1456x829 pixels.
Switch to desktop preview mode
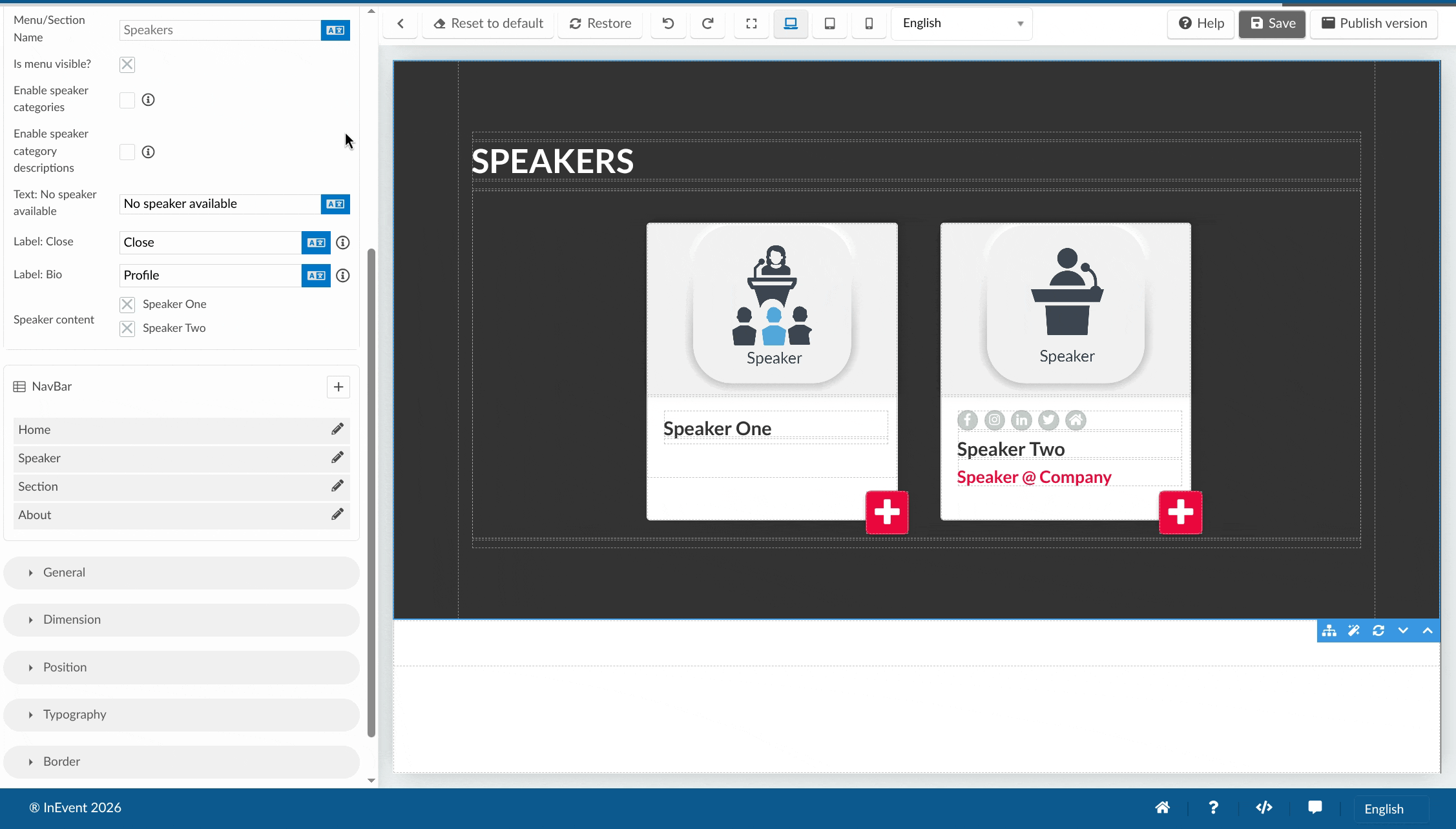[x=791, y=24]
